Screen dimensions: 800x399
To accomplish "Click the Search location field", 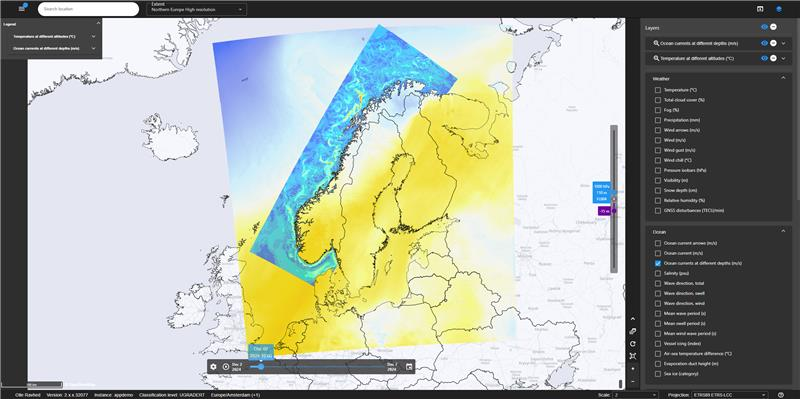I will 88,9.
